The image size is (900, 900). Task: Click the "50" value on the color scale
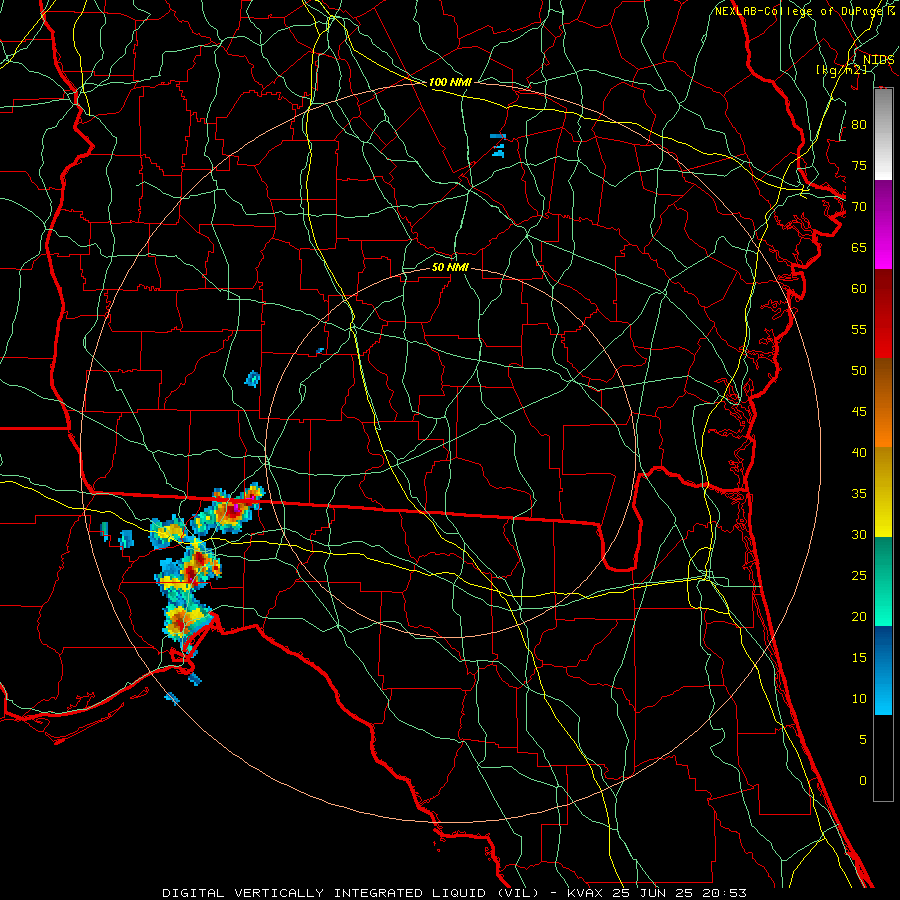coord(859,370)
